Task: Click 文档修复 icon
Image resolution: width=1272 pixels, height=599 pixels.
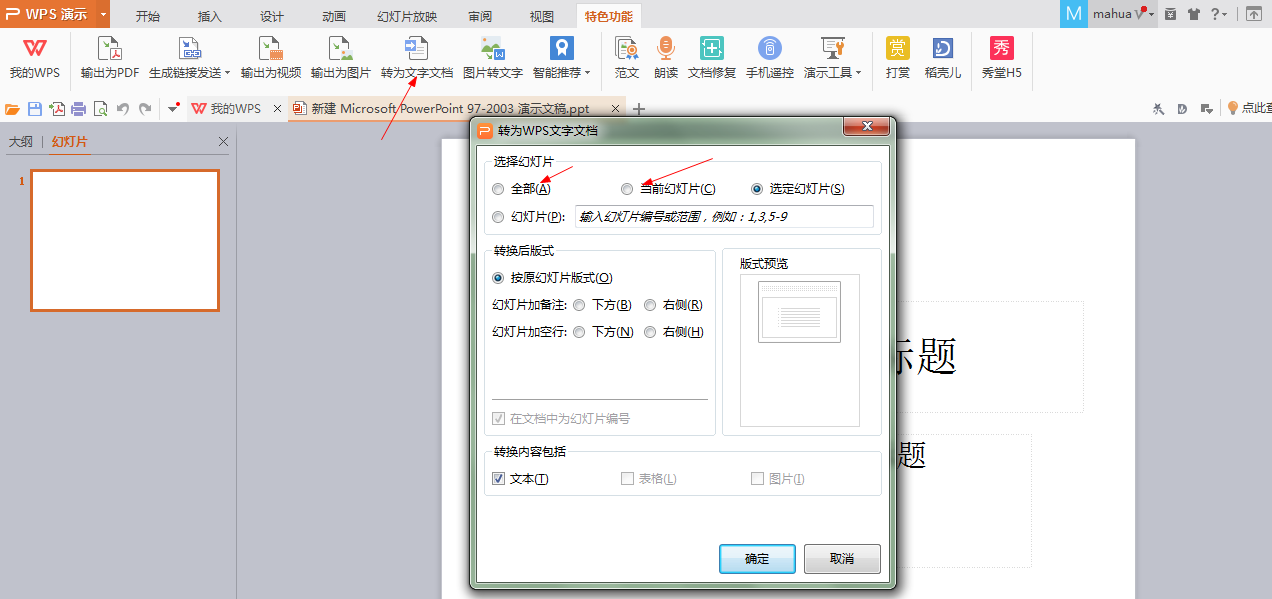Action: coord(712,48)
